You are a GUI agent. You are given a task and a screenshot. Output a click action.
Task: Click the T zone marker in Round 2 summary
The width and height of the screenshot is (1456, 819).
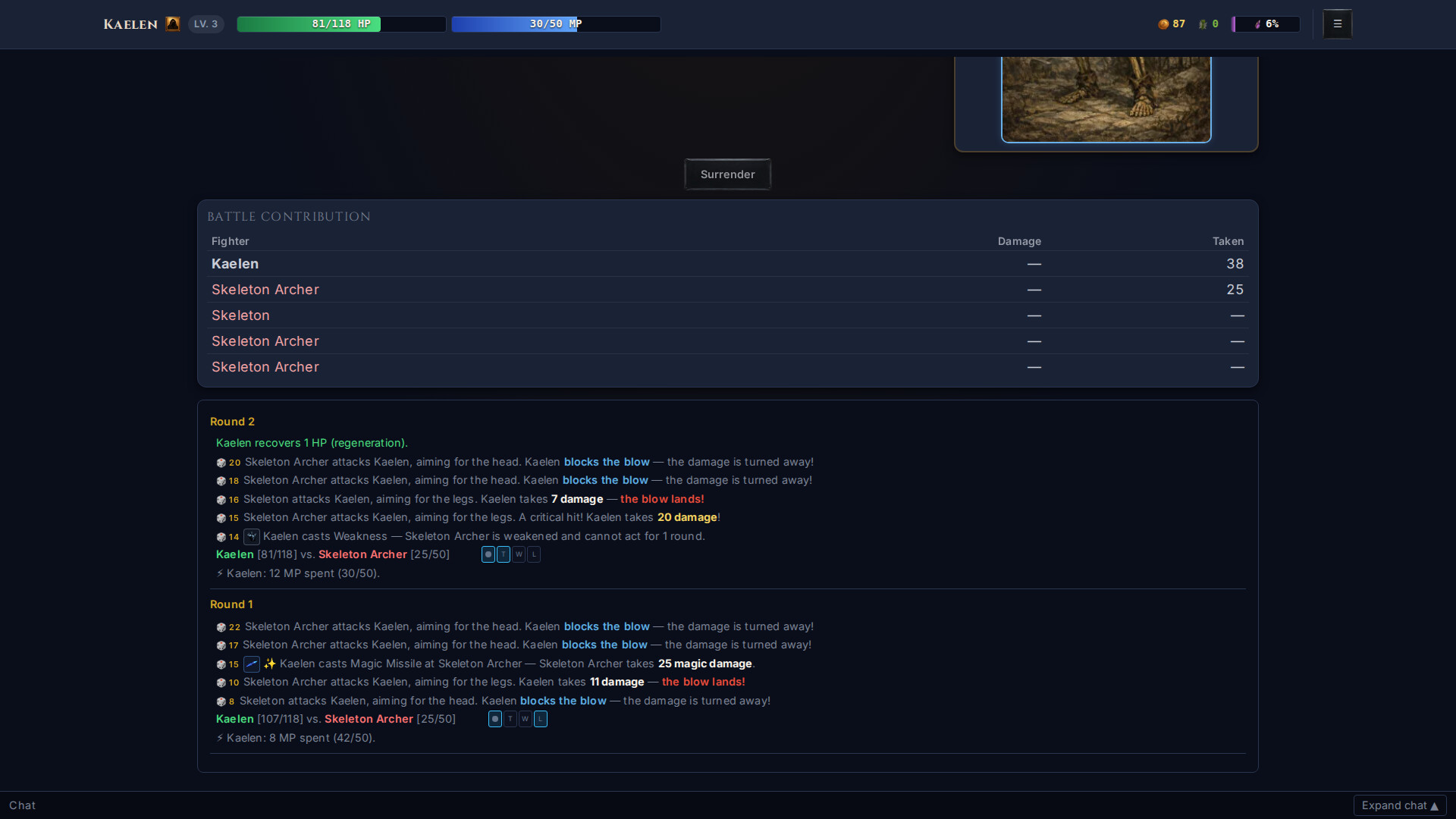click(x=504, y=554)
